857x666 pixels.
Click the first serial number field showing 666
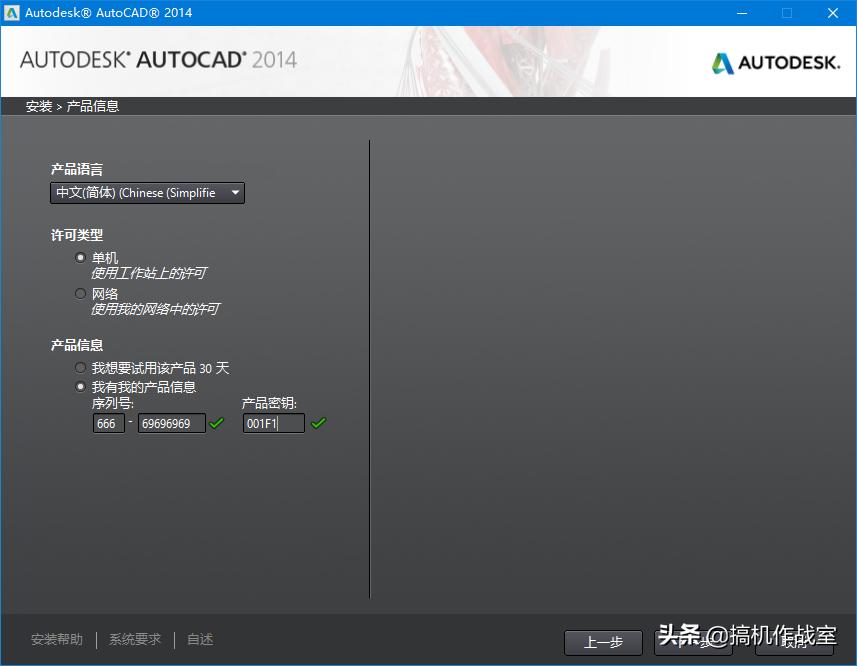[x=108, y=423]
